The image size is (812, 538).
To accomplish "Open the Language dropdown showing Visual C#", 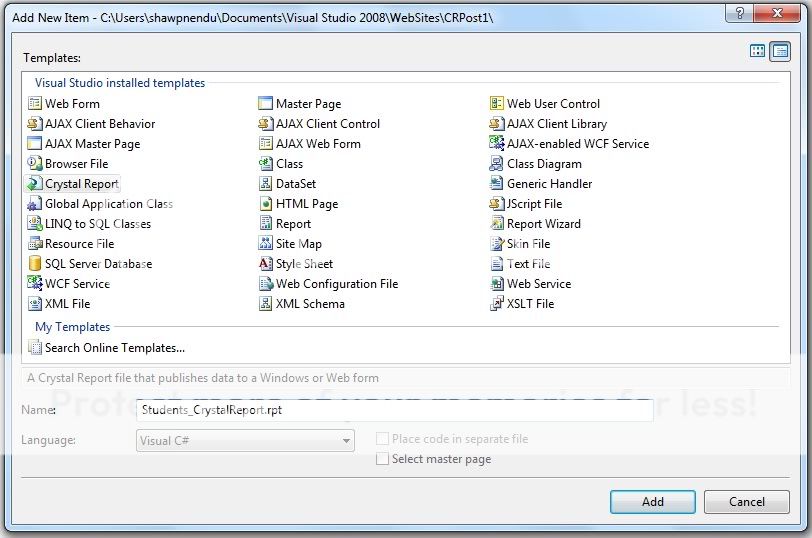I will point(245,441).
